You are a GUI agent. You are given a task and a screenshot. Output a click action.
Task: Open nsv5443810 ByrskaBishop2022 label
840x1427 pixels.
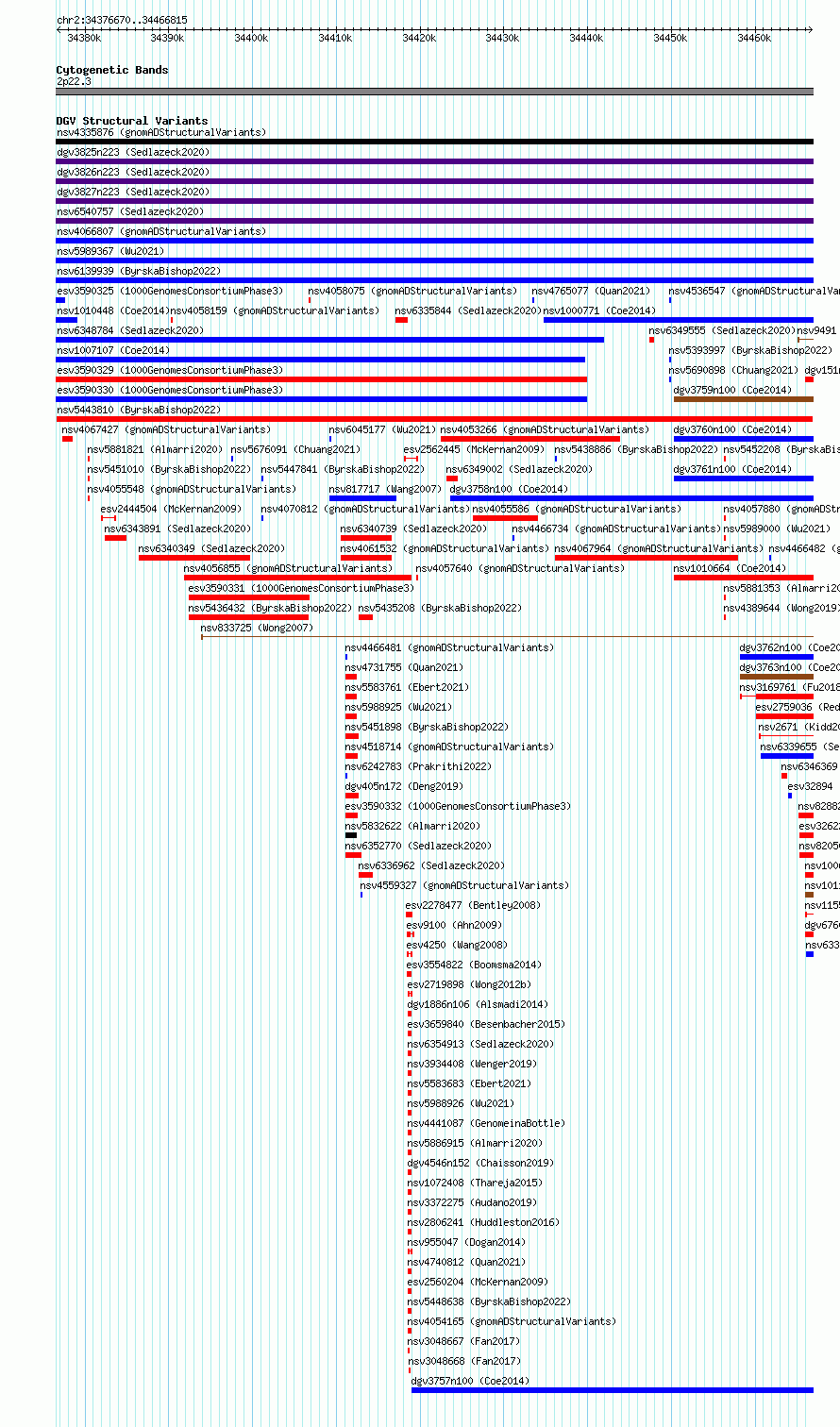139,410
